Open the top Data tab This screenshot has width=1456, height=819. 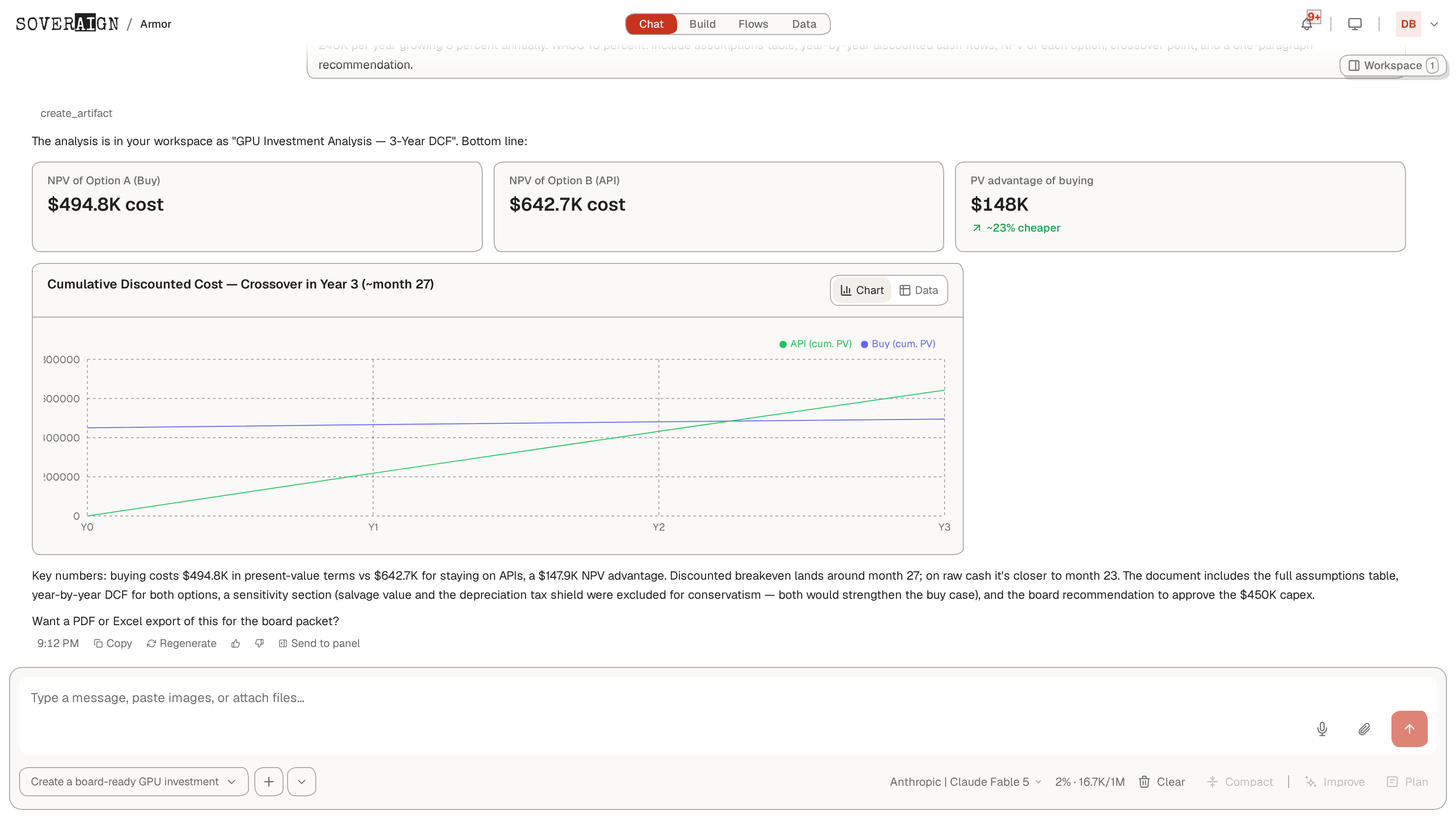coord(804,24)
